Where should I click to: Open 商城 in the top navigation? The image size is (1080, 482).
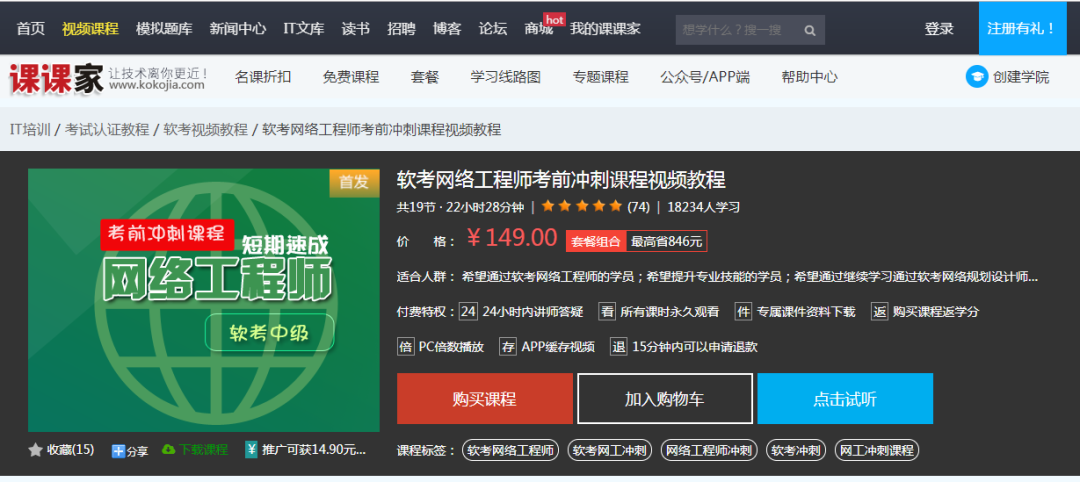coord(539,29)
